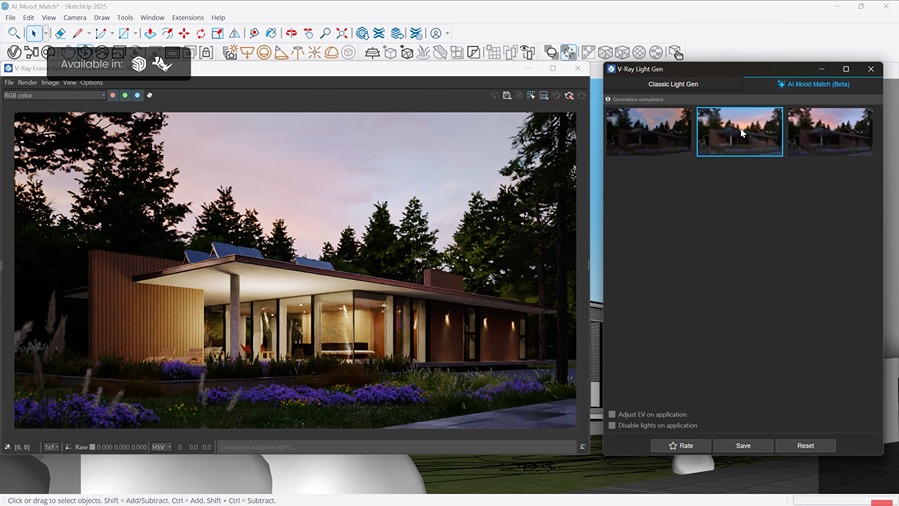
Task: Expand the Select tool dropdown arrow
Action: pos(47,34)
